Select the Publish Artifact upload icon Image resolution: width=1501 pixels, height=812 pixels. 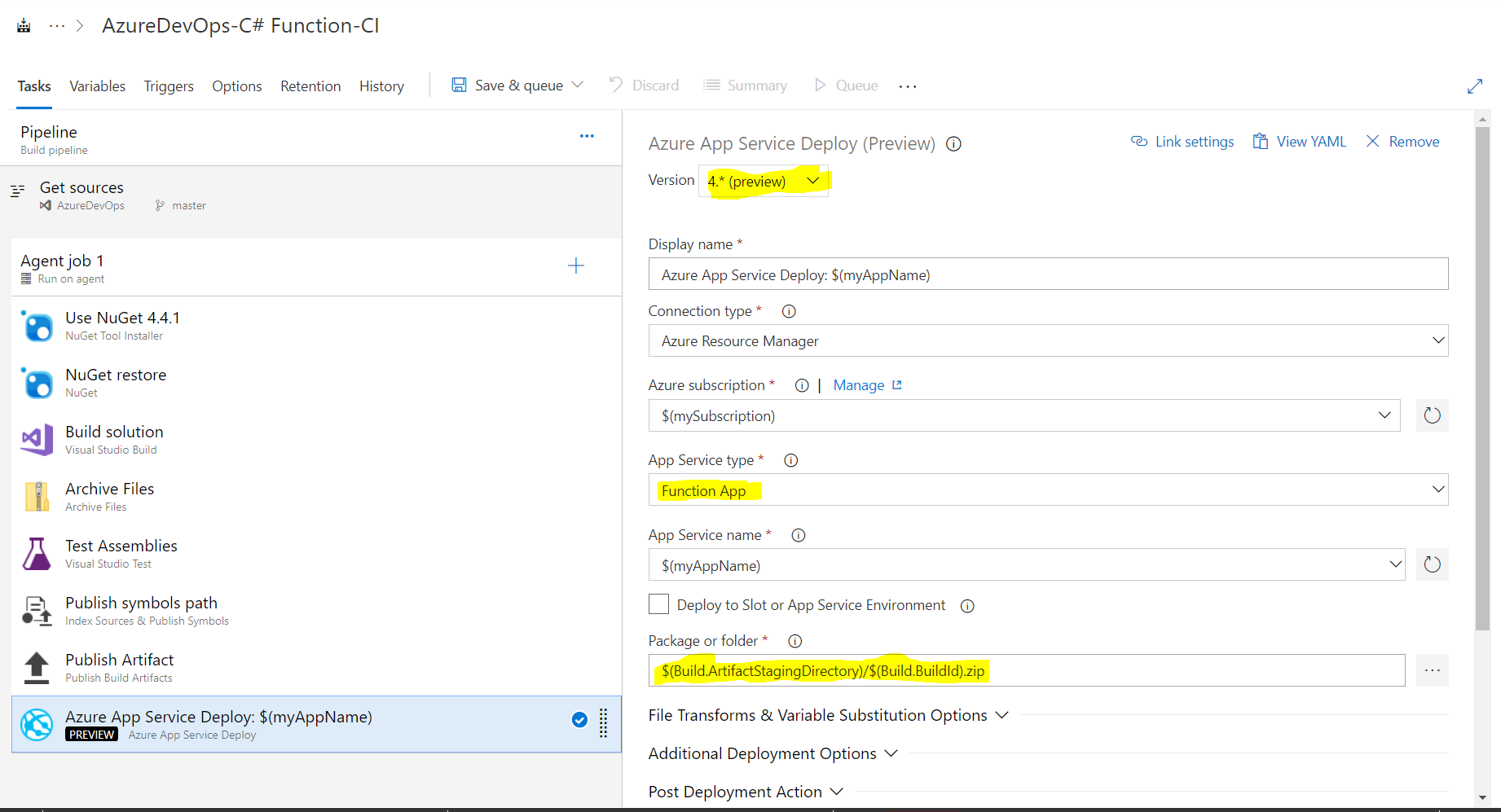pos(37,668)
